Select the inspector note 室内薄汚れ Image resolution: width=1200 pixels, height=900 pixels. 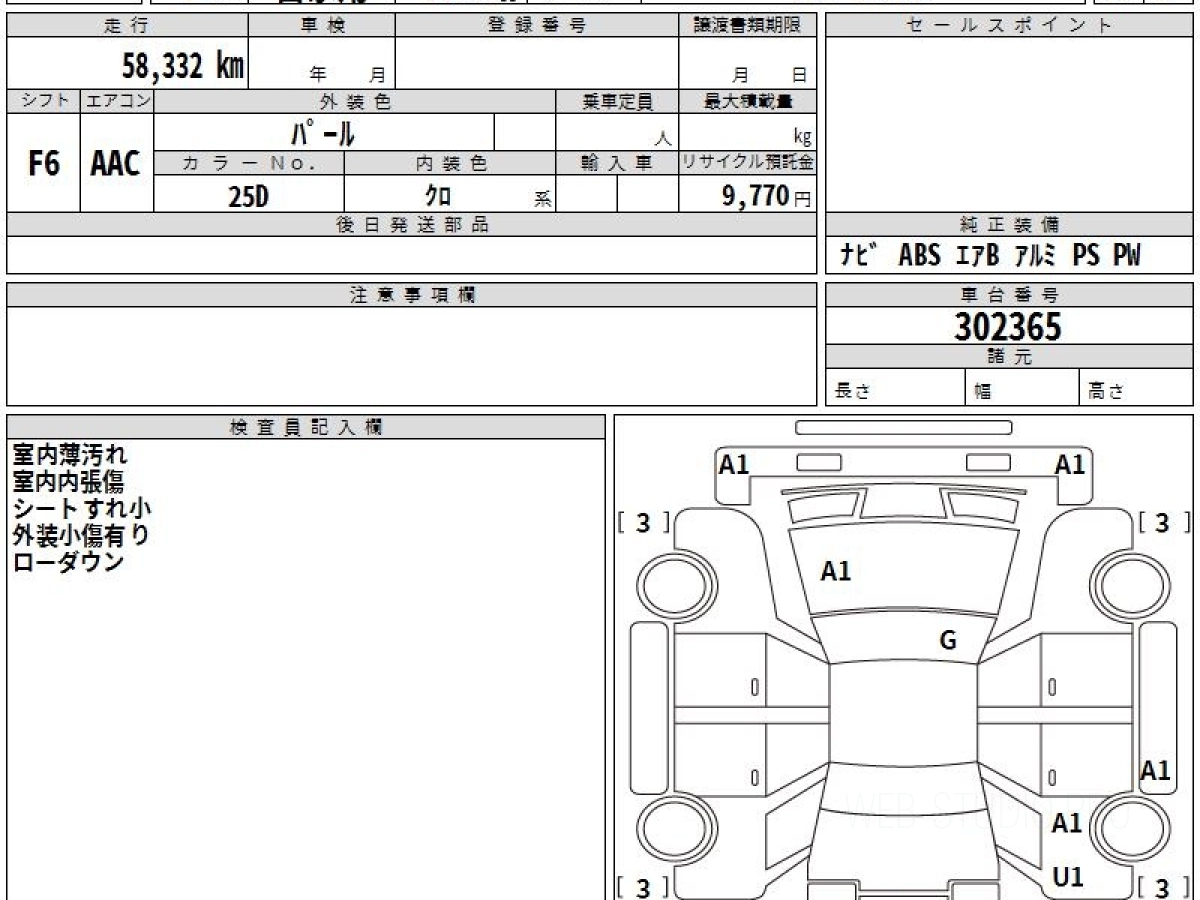click(x=70, y=456)
